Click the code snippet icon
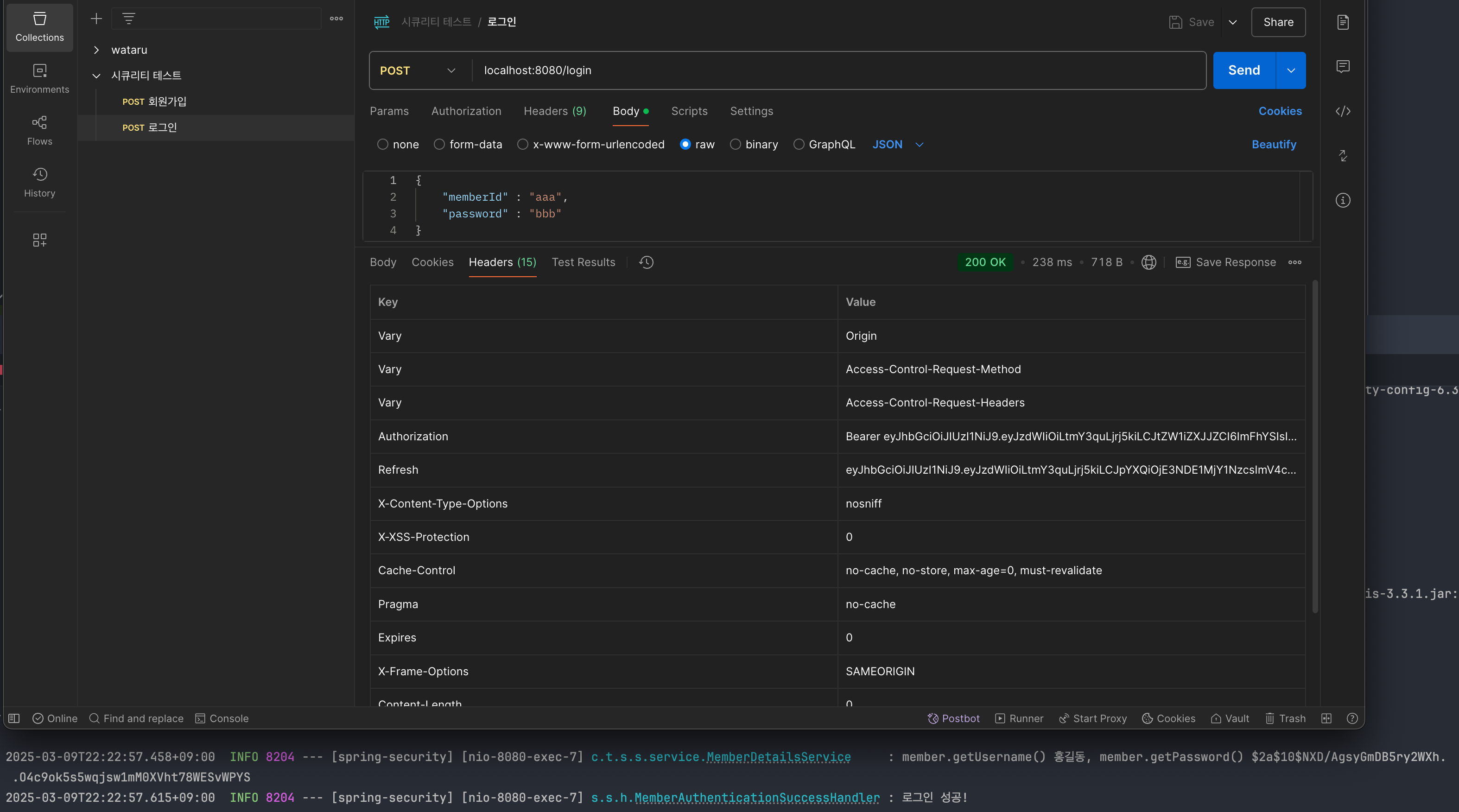 [x=1343, y=111]
